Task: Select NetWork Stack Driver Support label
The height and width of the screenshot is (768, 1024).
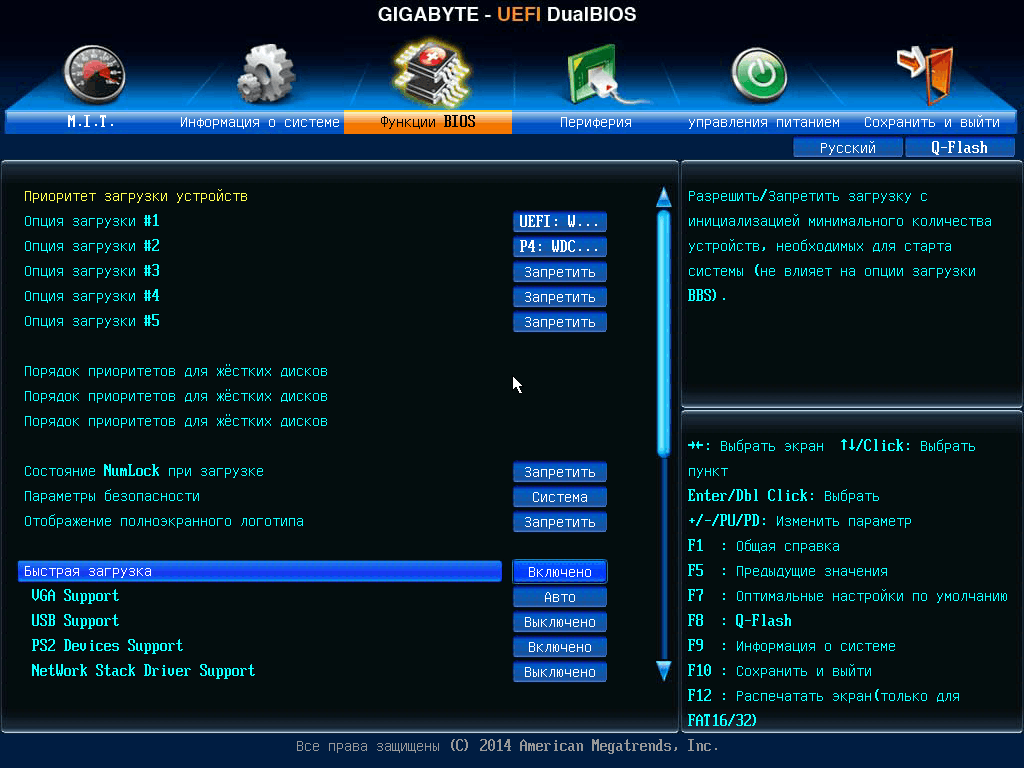Action: (143, 671)
